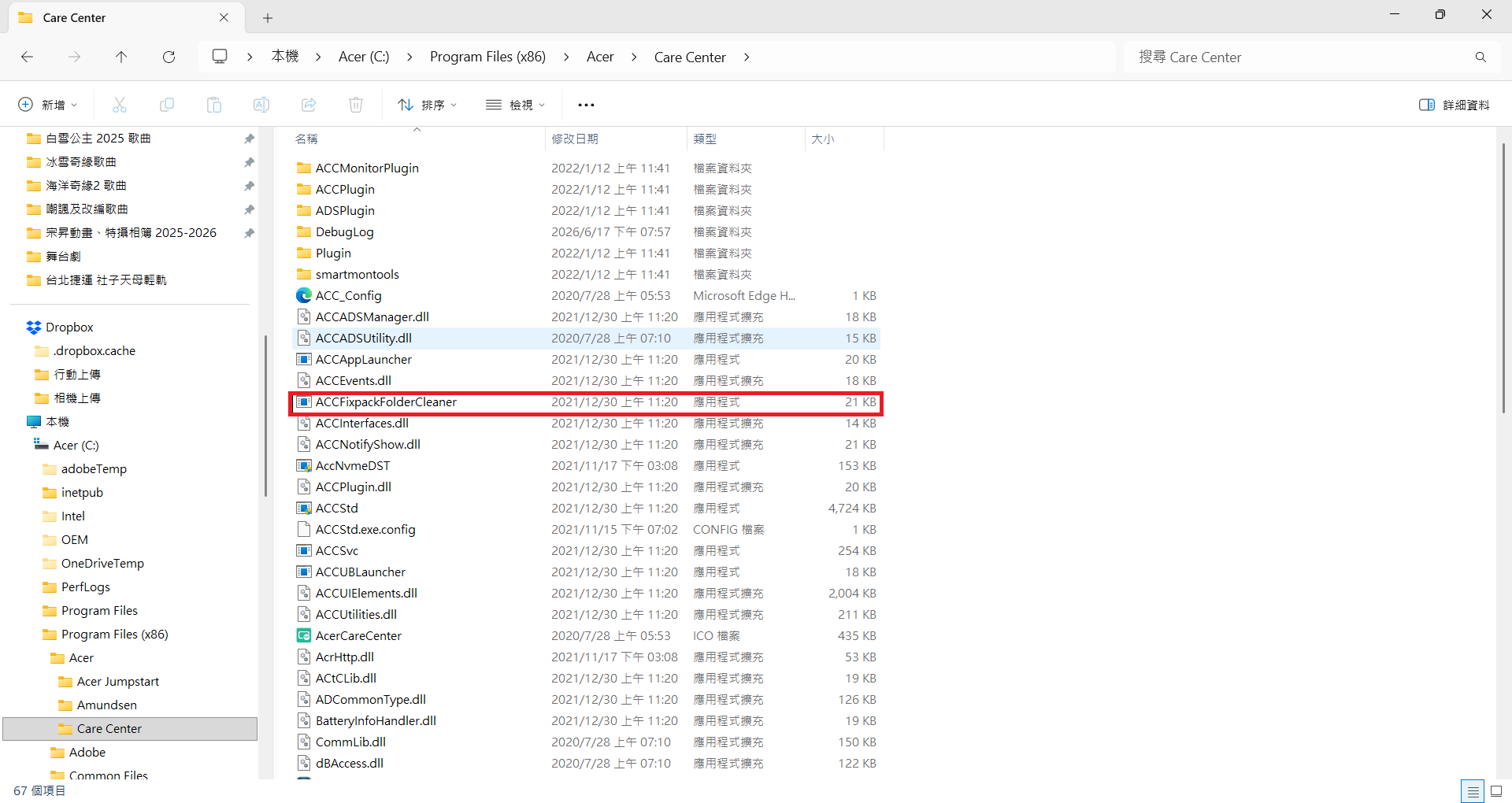Select the ACCUIElements.dll file
Viewport: 1512px width, 803px height.
tap(586, 594)
